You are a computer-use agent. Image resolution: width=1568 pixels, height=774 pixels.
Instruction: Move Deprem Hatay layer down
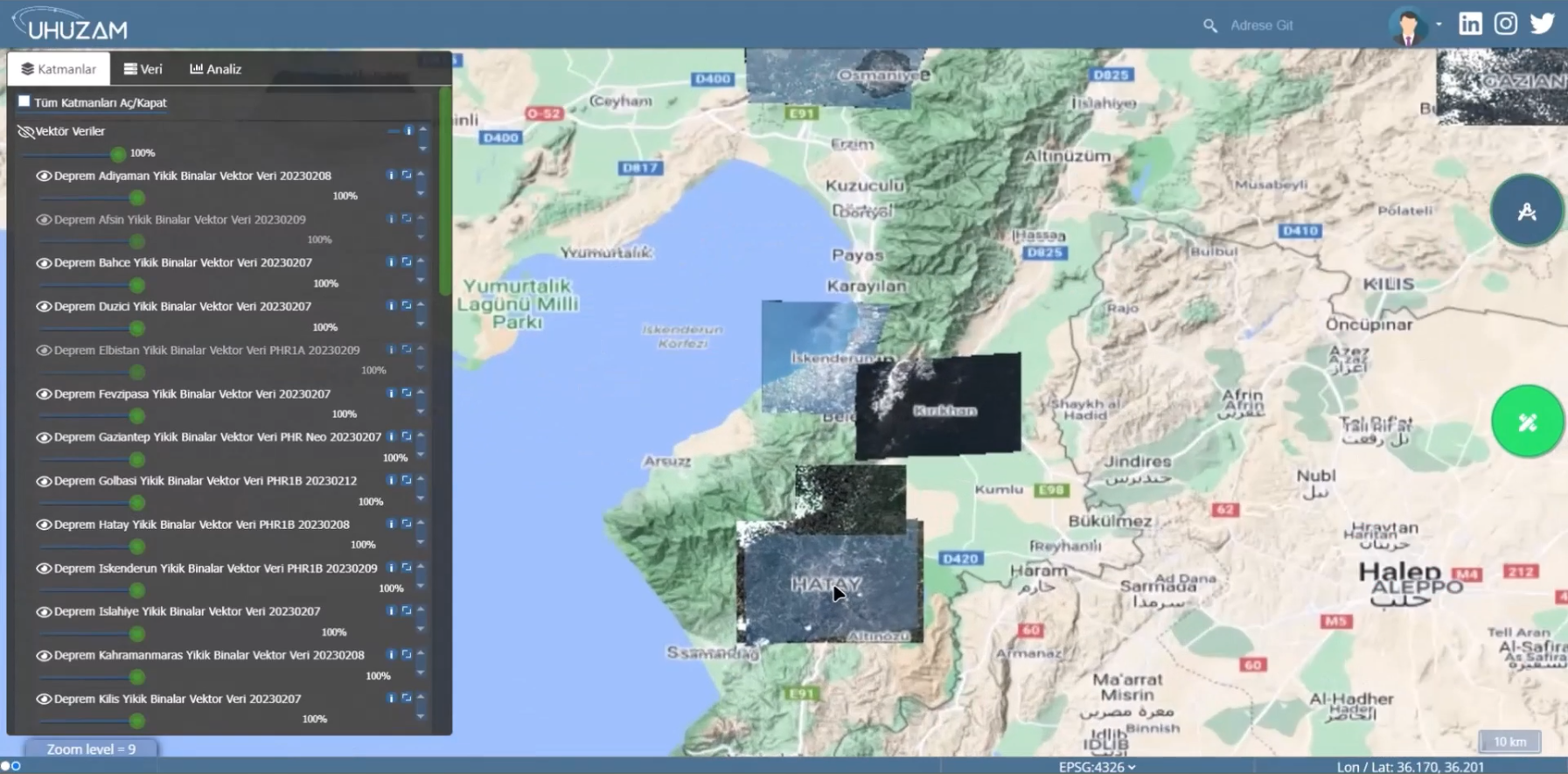pyautogui.click(x=421, y=542)
